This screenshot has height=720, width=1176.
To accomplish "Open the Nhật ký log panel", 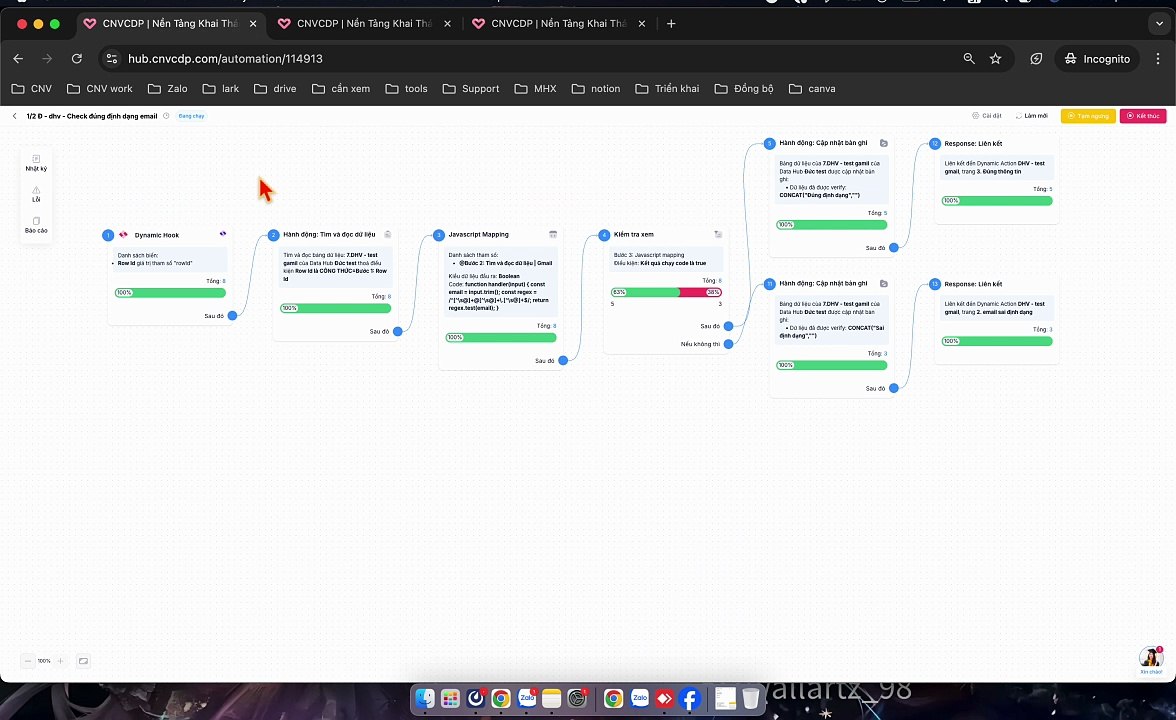I will point(36,163).
